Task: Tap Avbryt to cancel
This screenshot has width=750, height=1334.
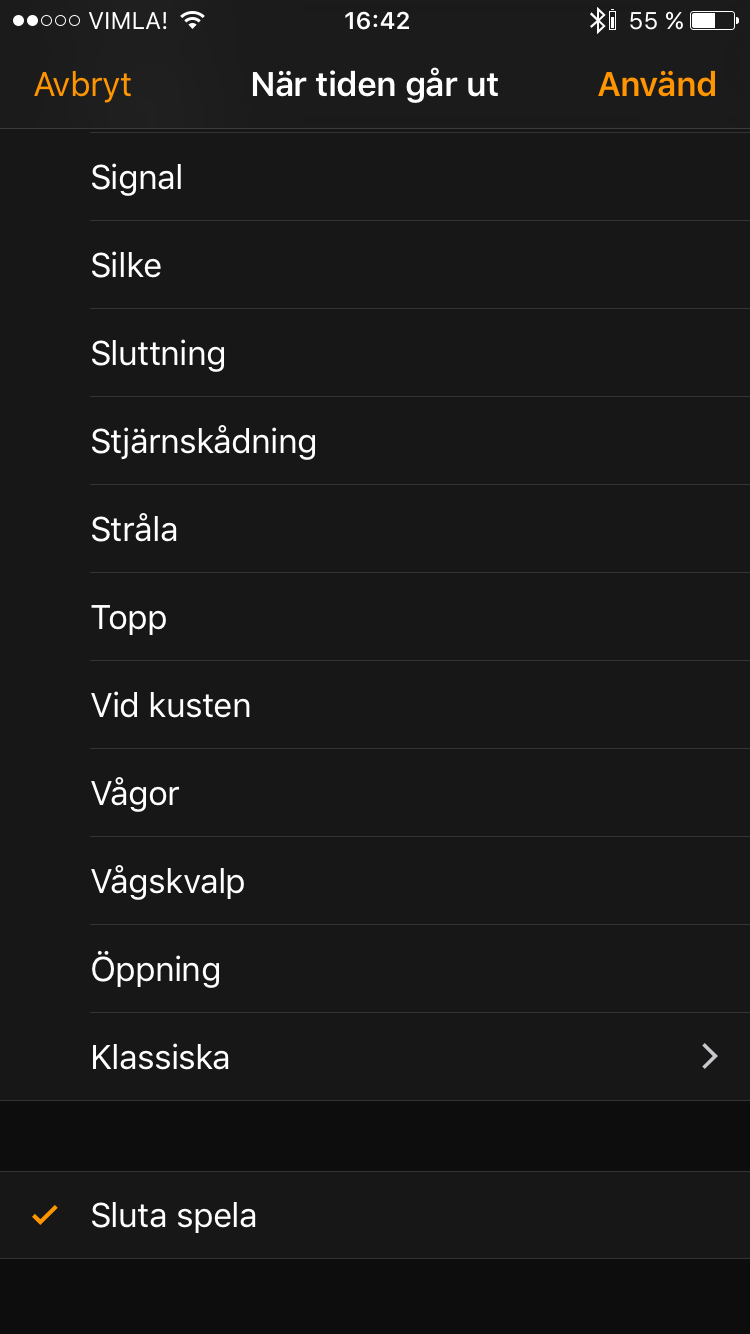Action: (83, 85)
